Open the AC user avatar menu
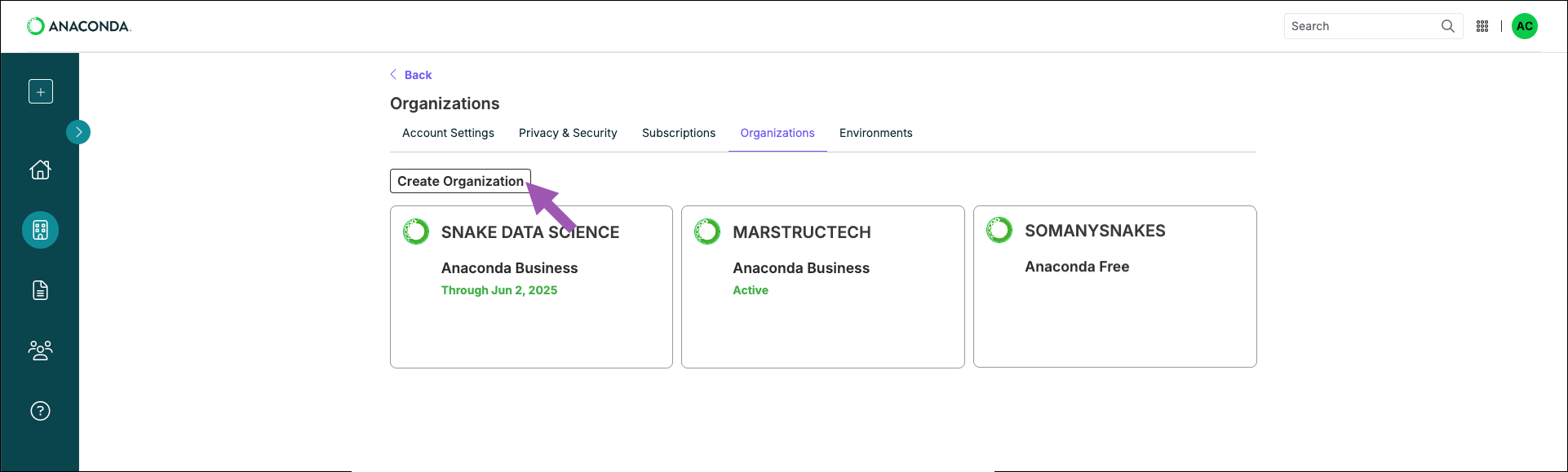The image size is (1568, 472). click(1525, 26)
